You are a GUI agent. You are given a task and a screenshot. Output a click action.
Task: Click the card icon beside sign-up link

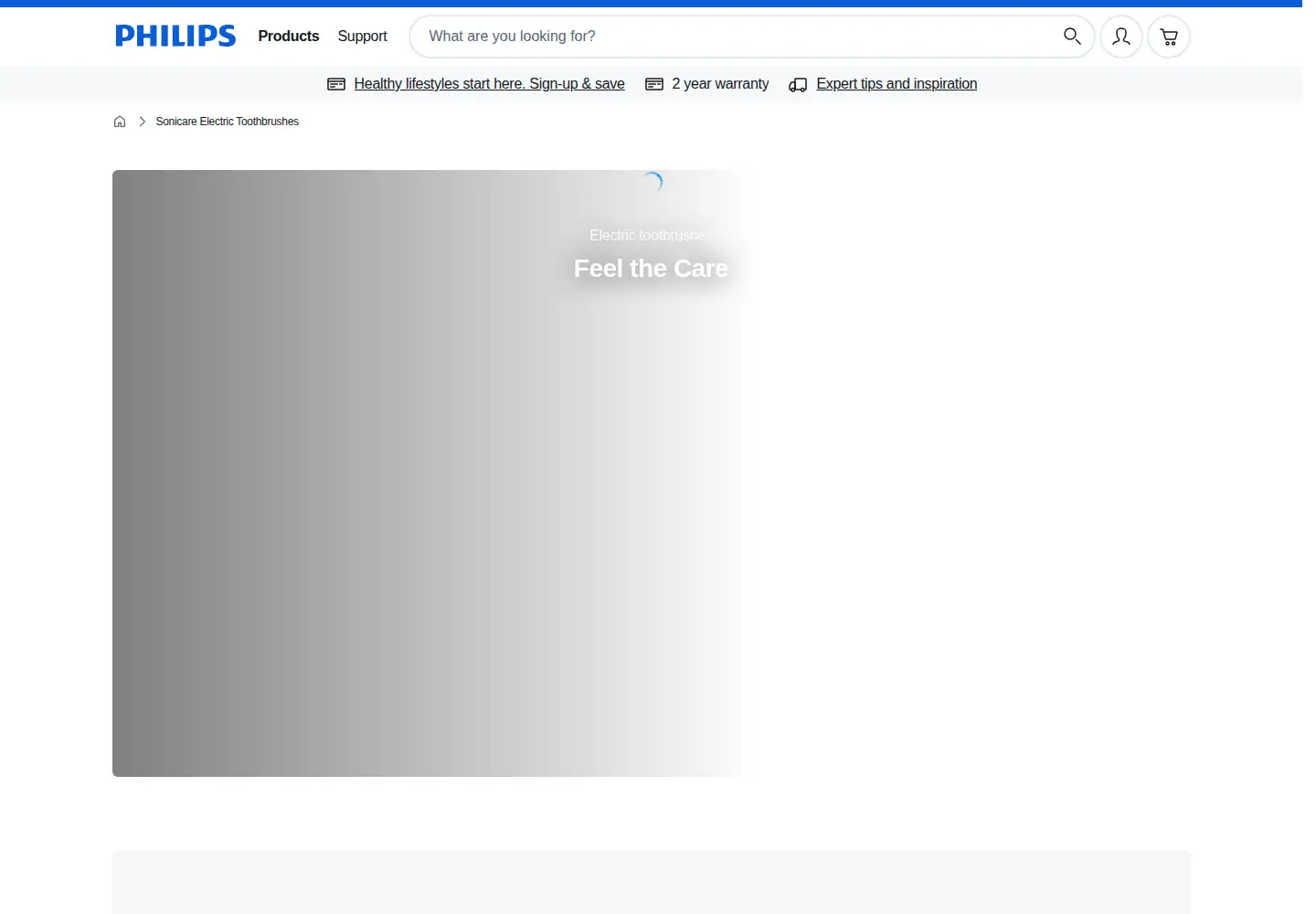pos(336,84)
